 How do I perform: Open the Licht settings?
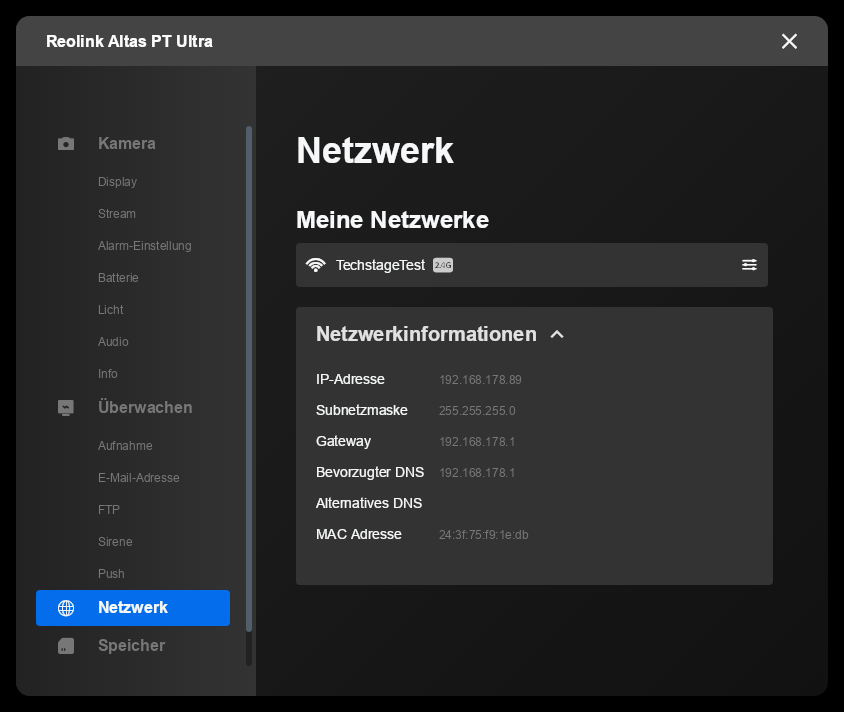111,310
